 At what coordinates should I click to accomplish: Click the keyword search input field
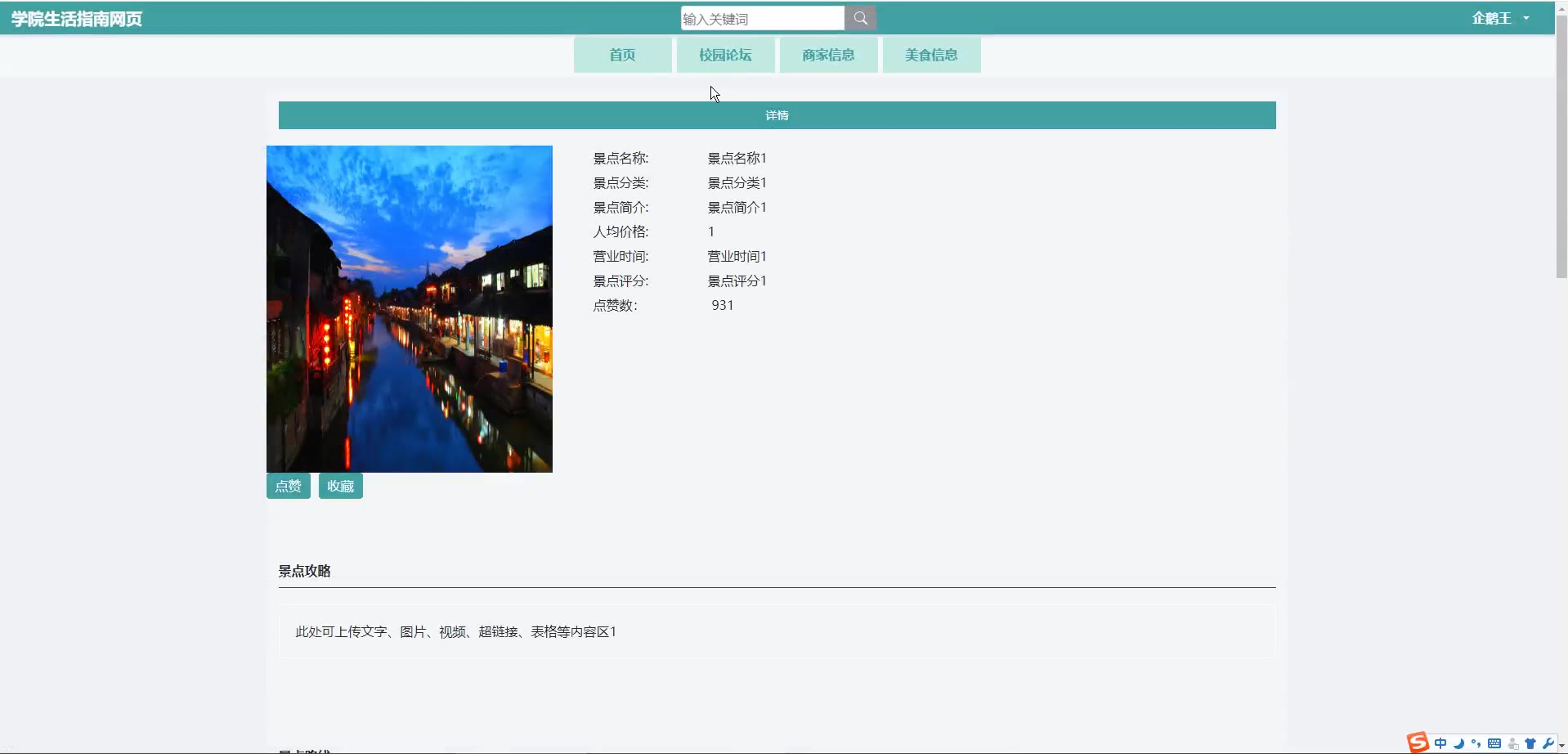click(x=763, y=18)
